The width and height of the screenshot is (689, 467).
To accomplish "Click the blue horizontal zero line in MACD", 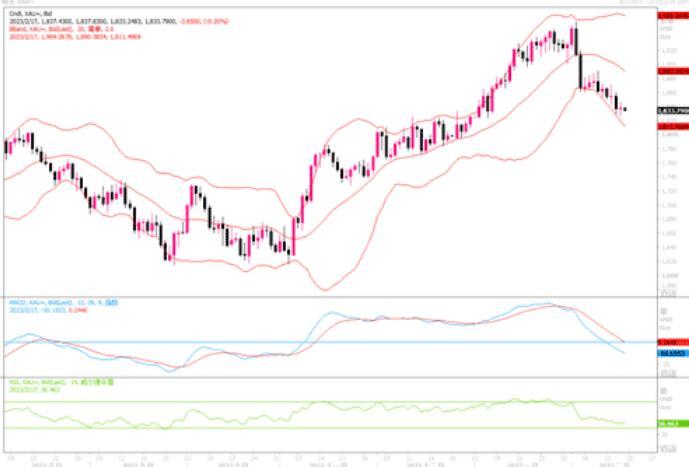I will pyautogui.click(x=300, y=342).
